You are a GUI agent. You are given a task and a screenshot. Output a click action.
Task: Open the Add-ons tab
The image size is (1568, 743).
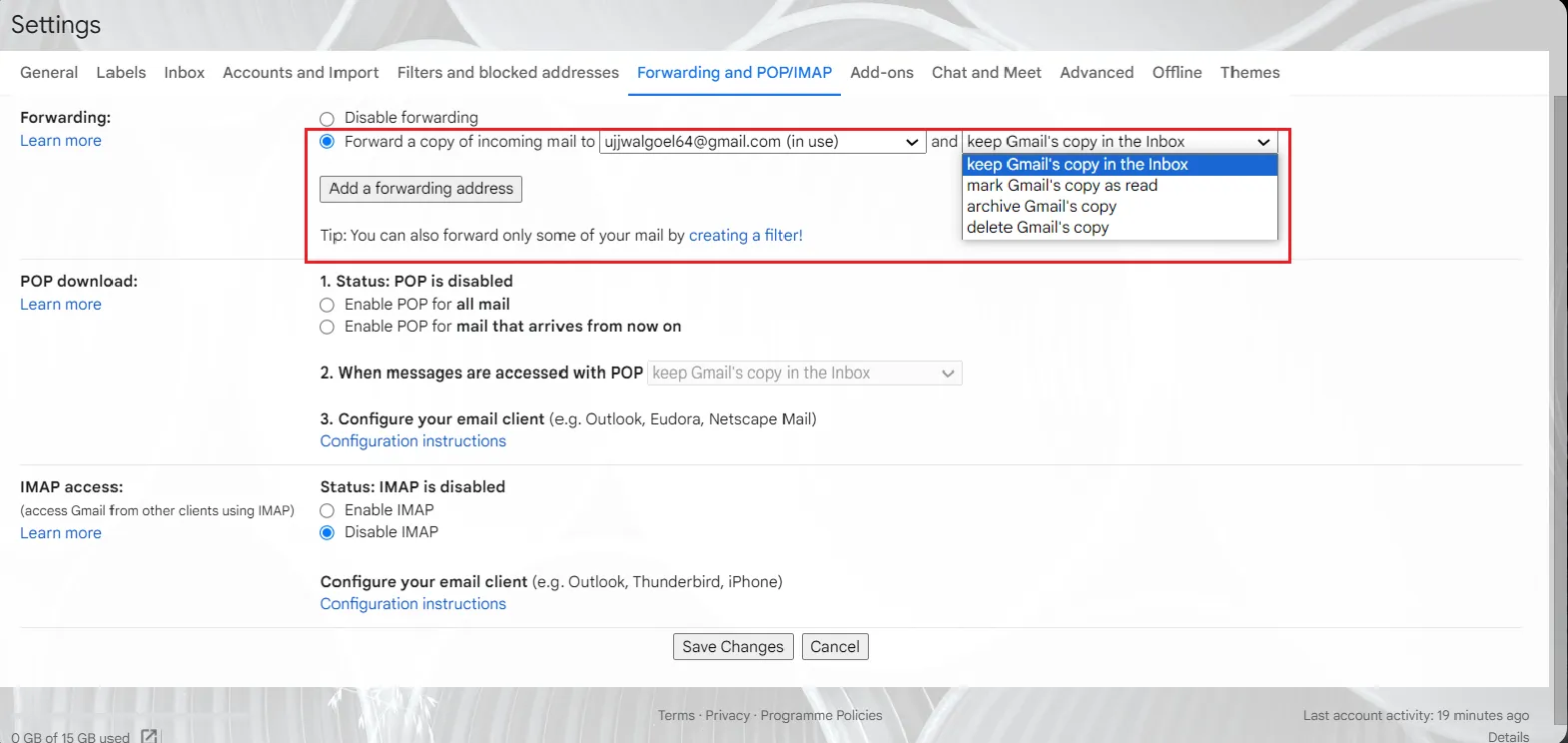click(x=882, y=73)
